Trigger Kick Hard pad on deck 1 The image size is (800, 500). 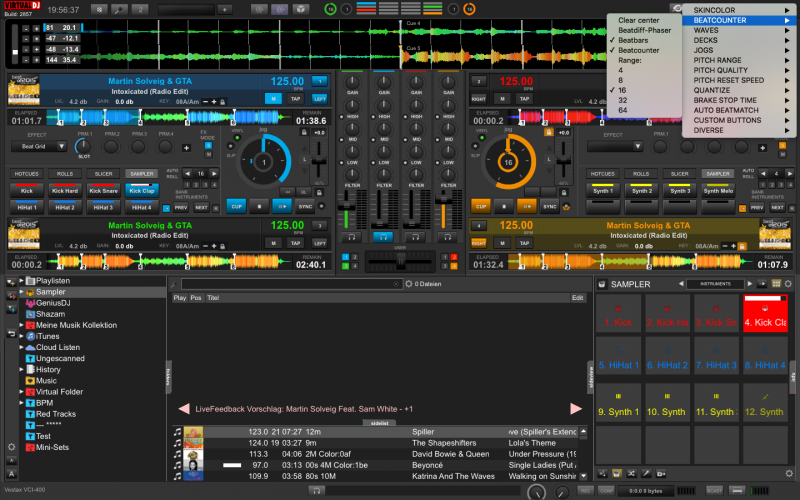coord(65,190)
